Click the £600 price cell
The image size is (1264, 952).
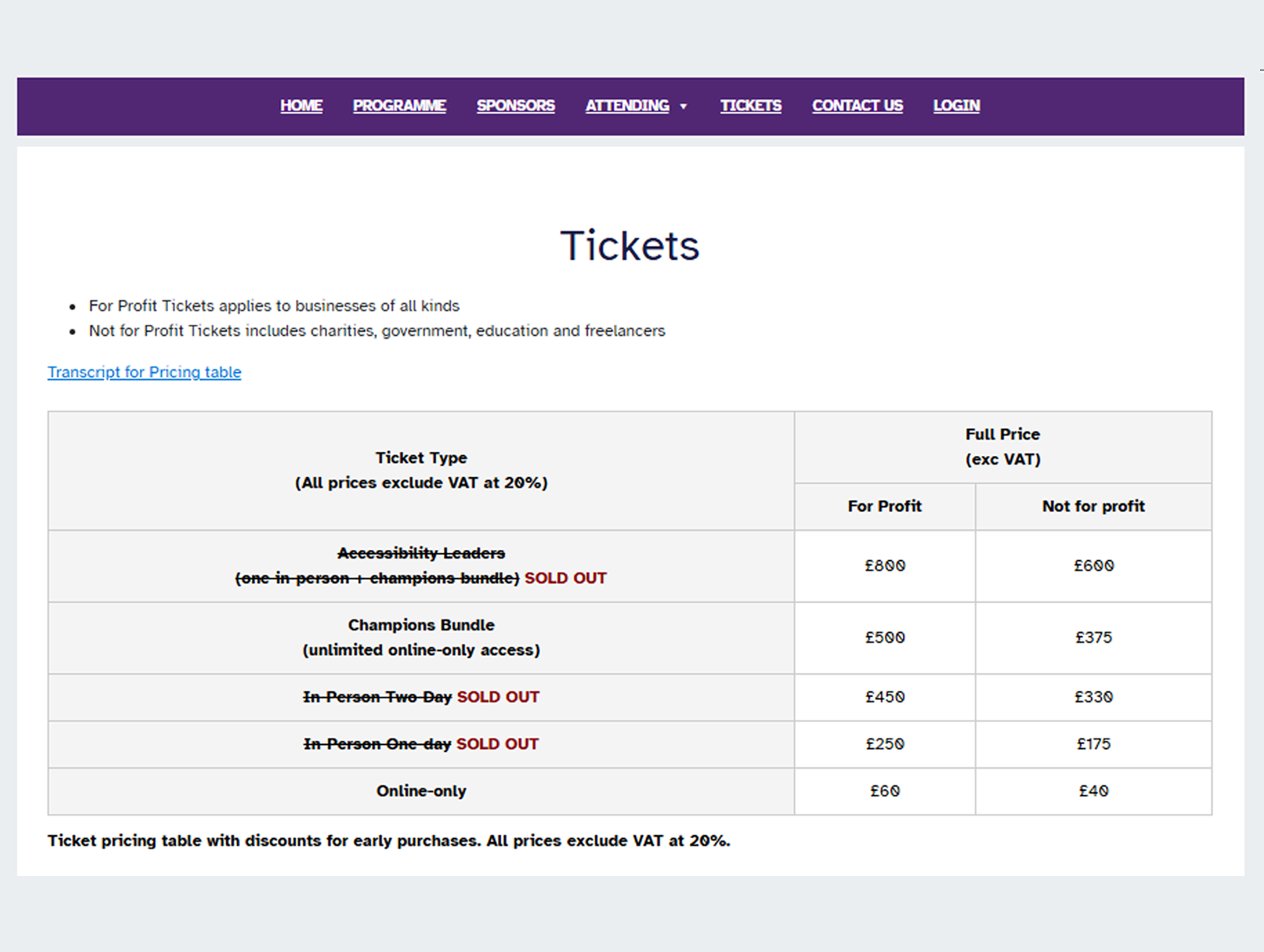[1093, 566]
